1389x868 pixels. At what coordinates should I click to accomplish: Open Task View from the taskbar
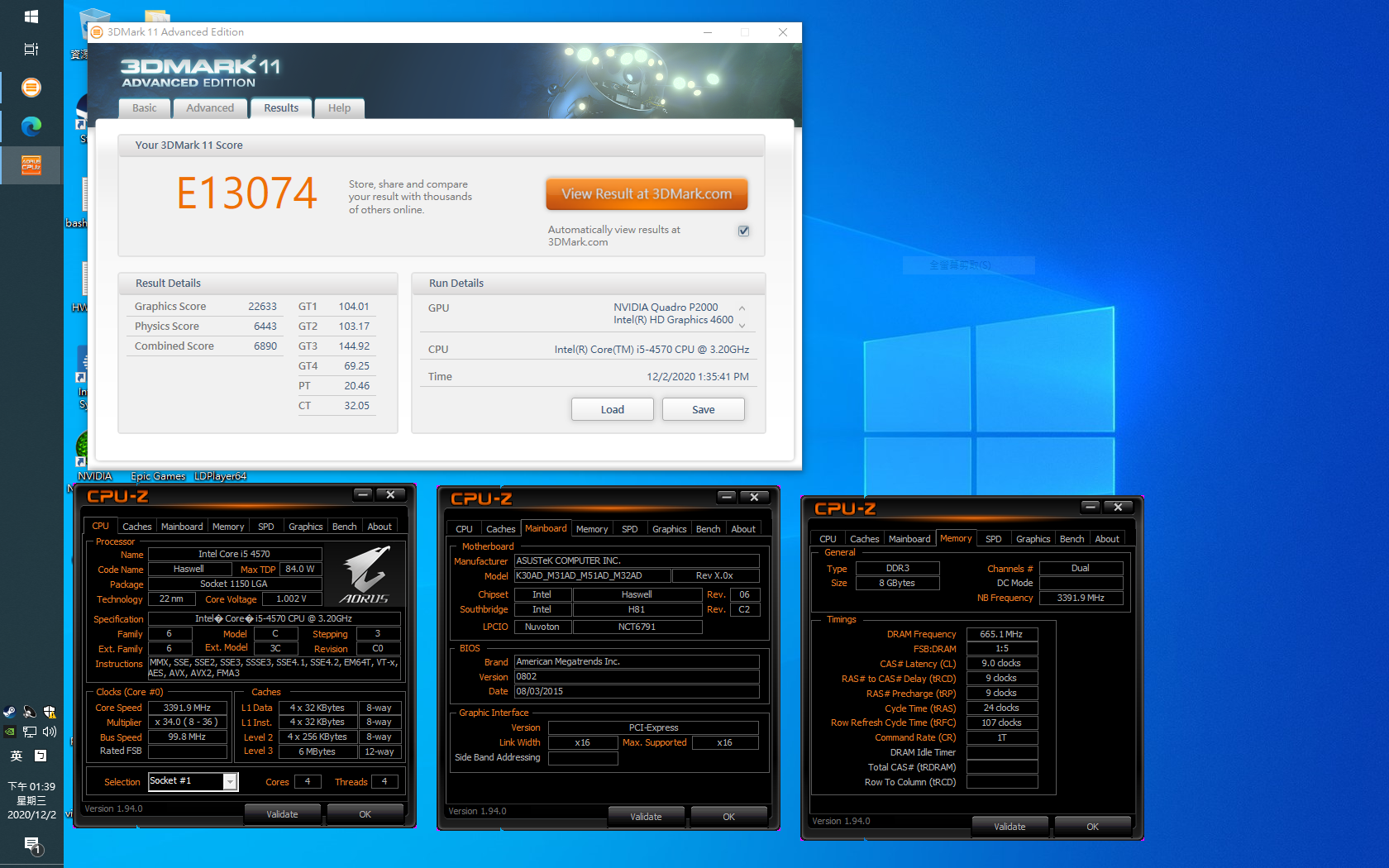[x=31, y=50]
